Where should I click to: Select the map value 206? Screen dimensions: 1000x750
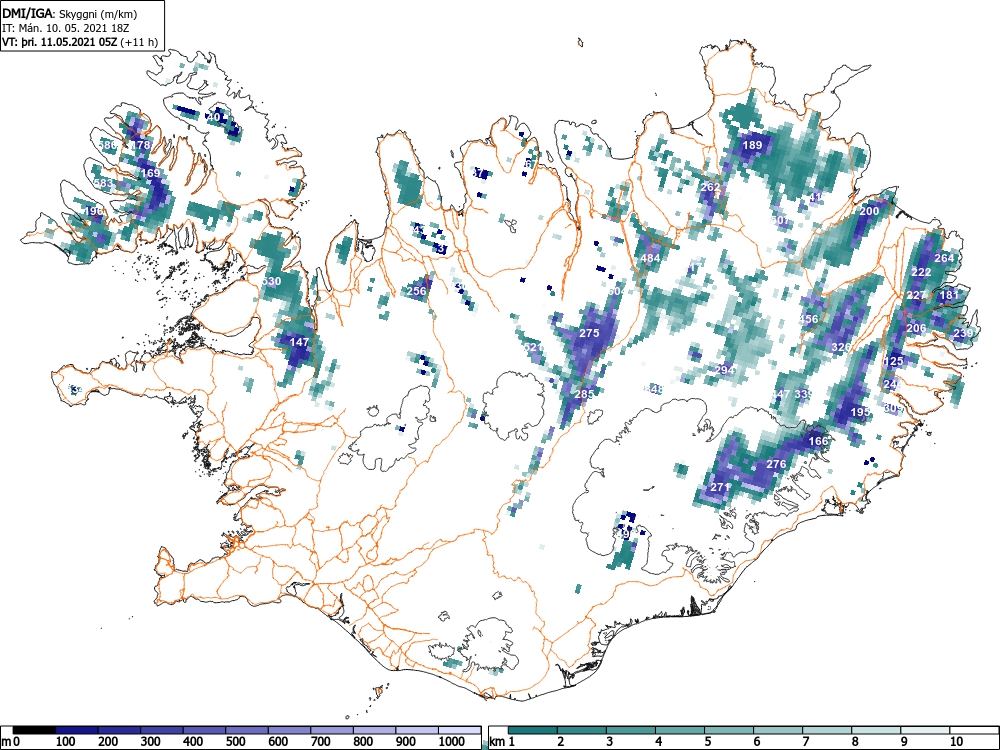click(x=916, y=328)
